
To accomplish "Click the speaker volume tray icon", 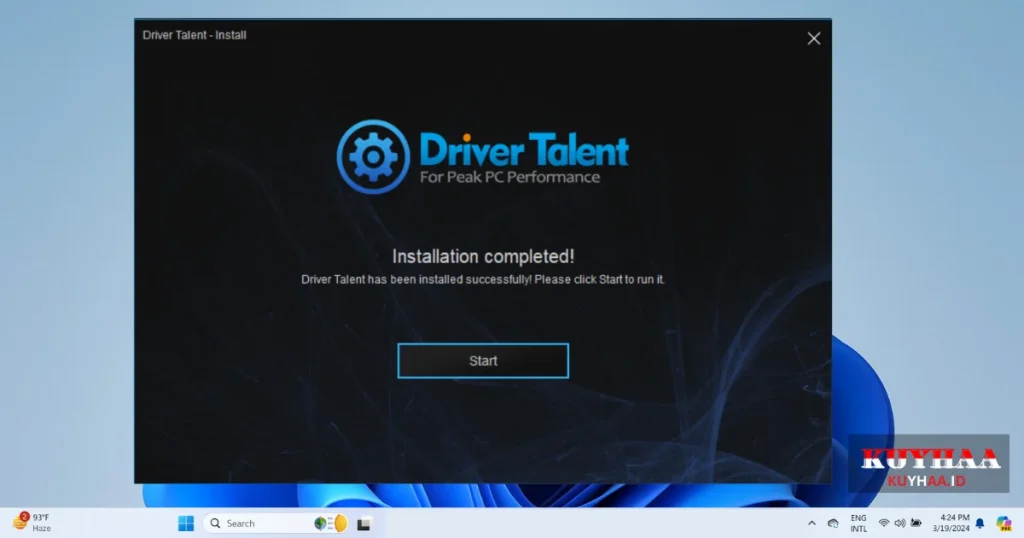I will click(x=900, y=523).
